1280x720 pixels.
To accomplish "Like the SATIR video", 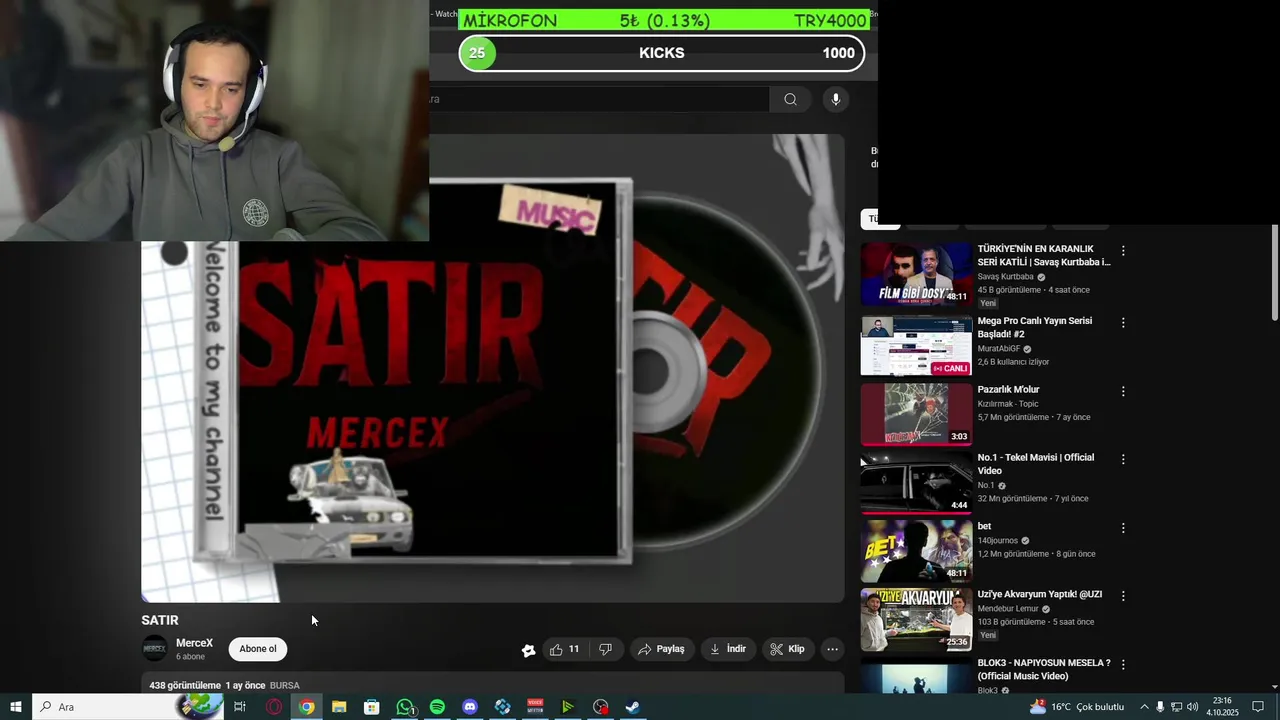I will [565, 649].
